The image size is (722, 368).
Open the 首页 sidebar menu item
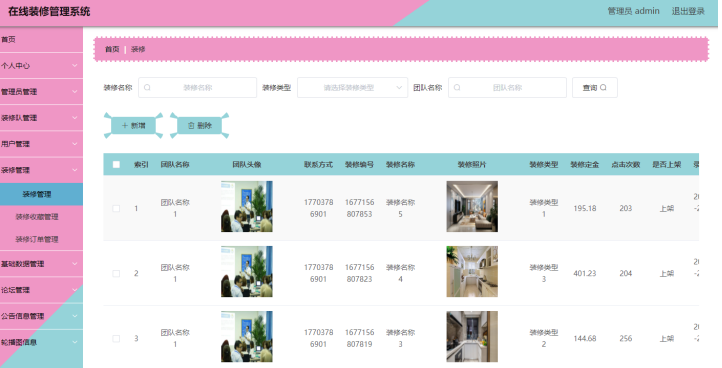(x=41, y=40)
